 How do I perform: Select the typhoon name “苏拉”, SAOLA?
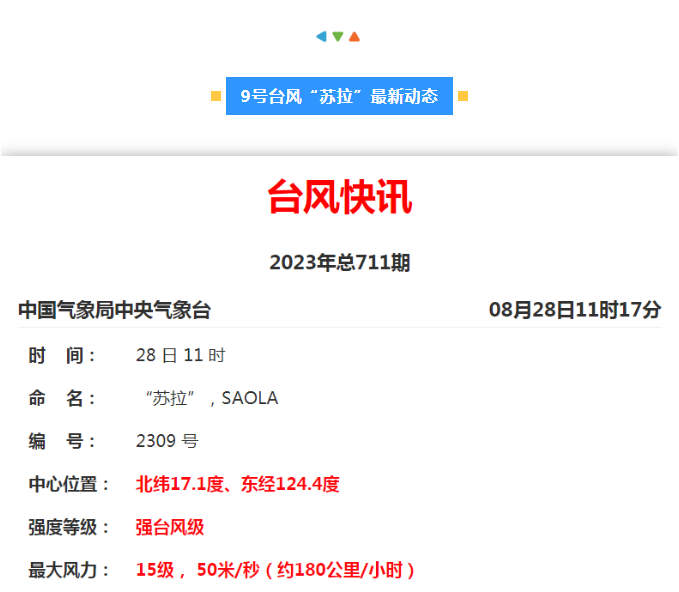[210, 398]
